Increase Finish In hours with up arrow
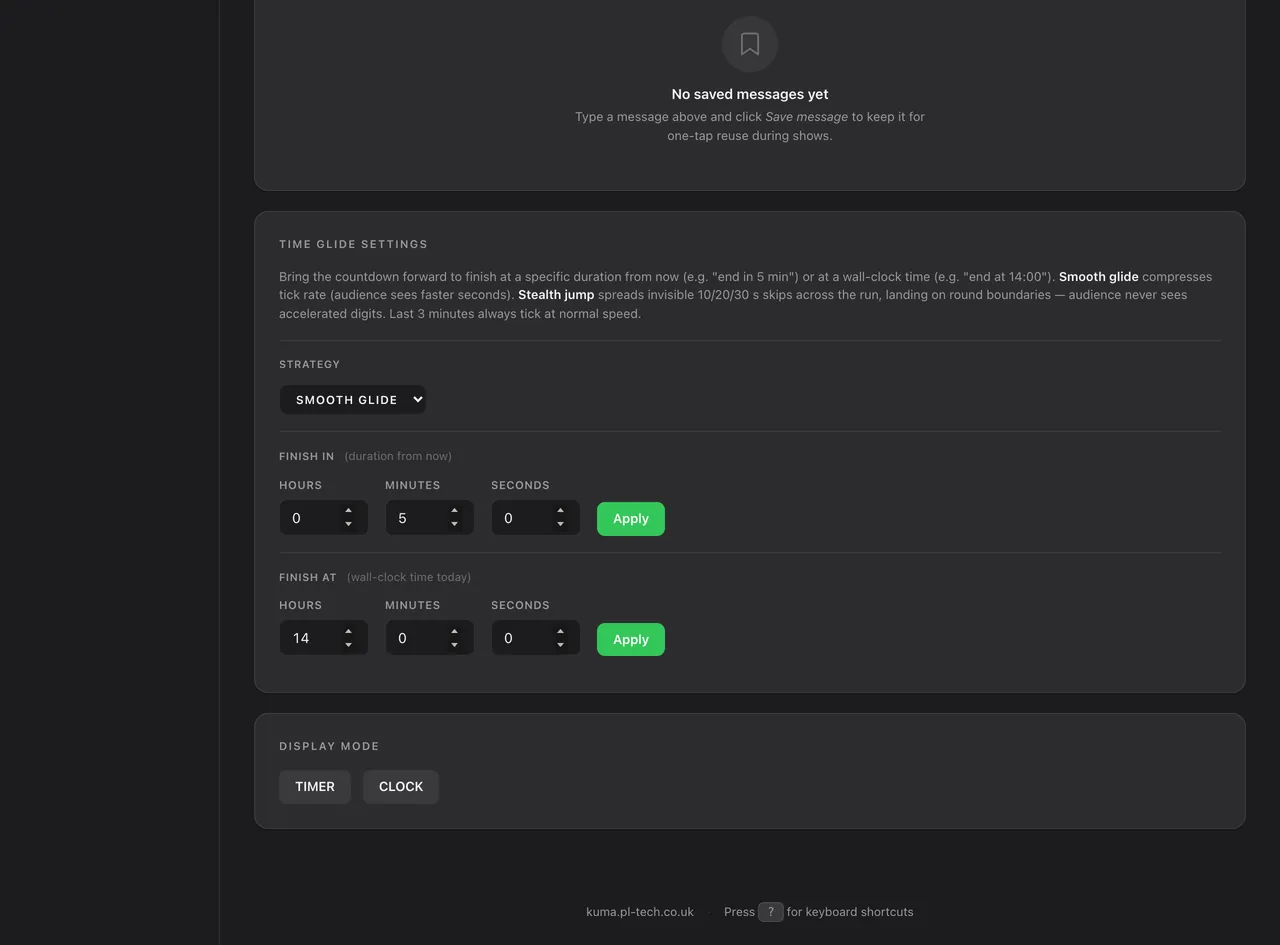Image resolution: width=1280 pixels, height=945 pixels. click(x=348, y=512)
